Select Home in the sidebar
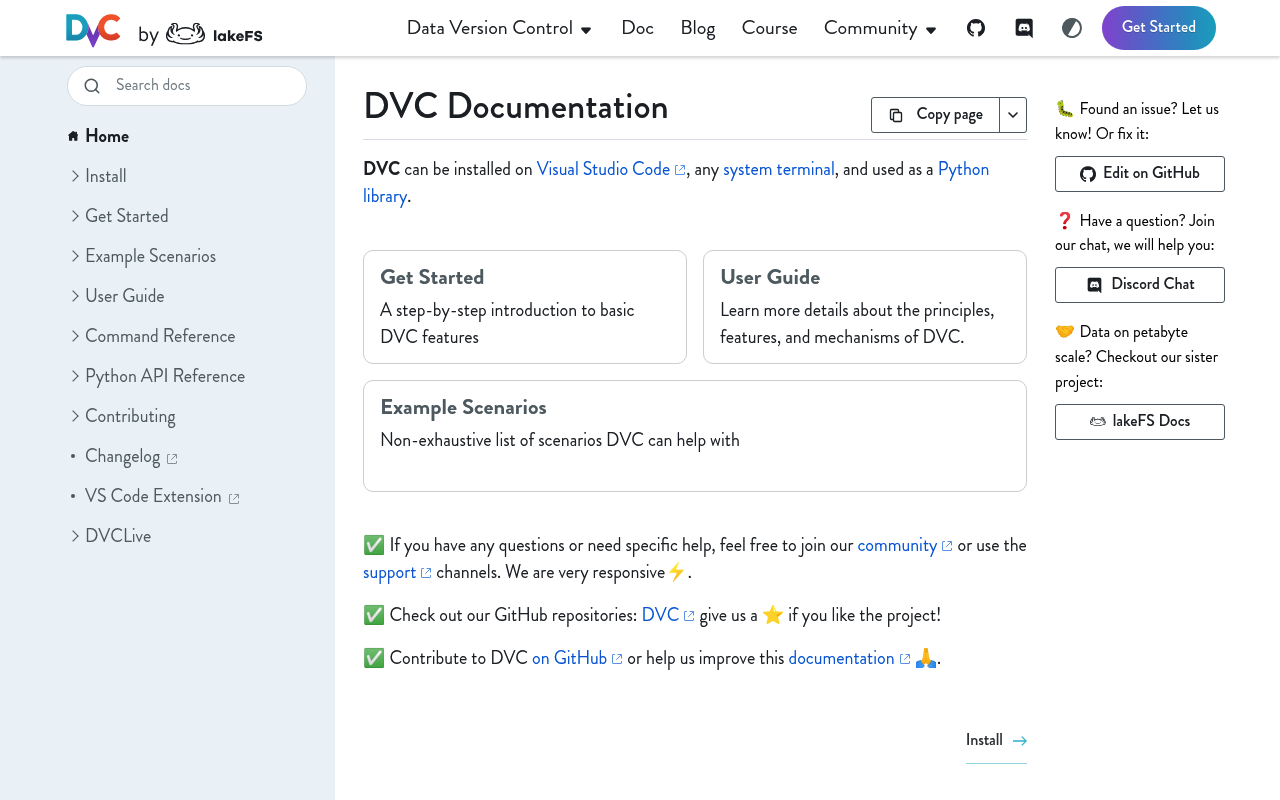This screenshot has width=1280, height=800. pos(107,136)
